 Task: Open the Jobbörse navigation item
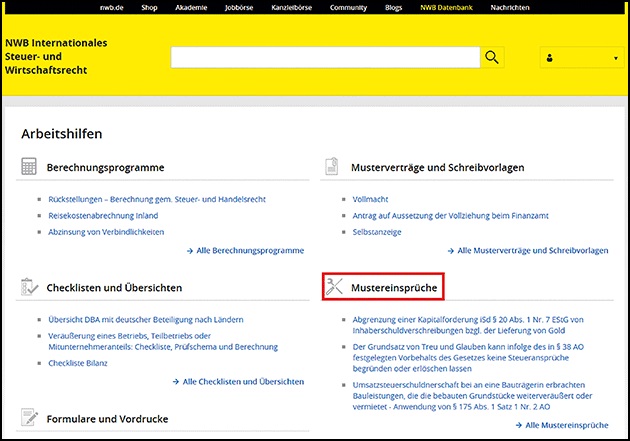coord(241,7)
